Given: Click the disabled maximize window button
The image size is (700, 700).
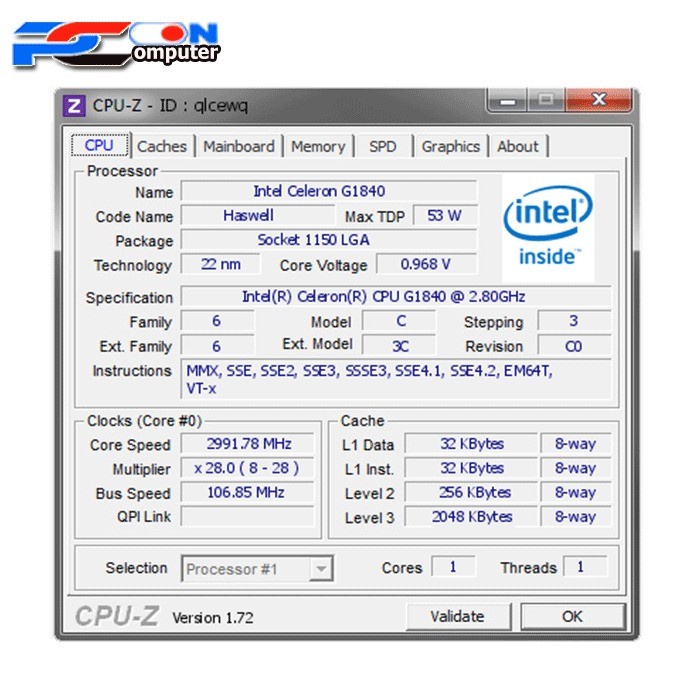Looking at the screenshot, I should click(x=546, y=100).
